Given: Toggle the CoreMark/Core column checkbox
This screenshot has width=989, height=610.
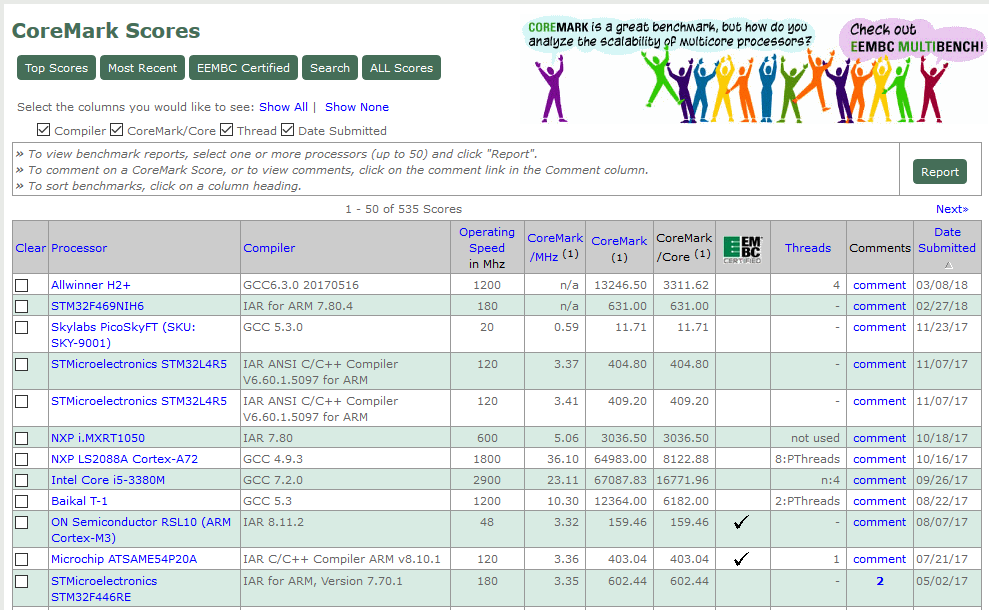Looking at the screenshot, I should point(117,130).
